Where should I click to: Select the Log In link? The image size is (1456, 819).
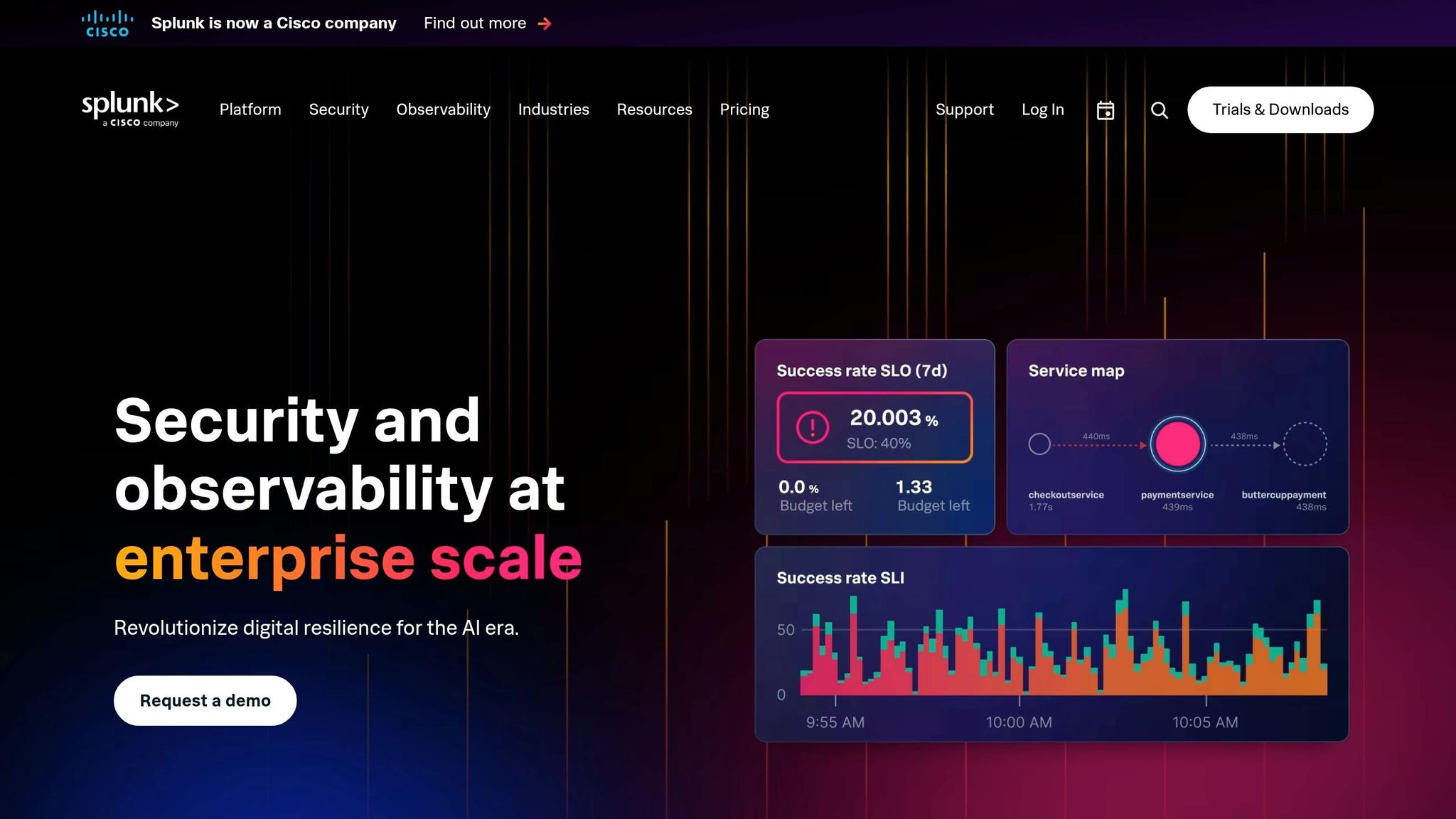[x=1042, y=109]
